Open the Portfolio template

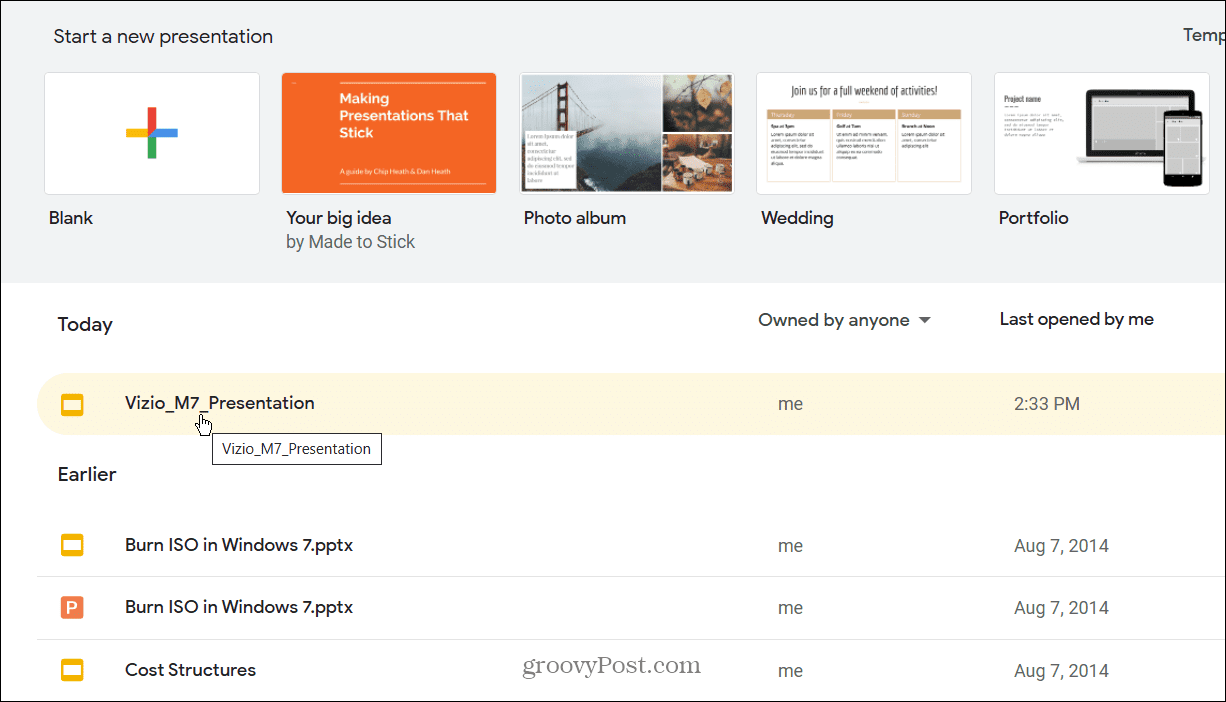click(x=1100, y=133)
